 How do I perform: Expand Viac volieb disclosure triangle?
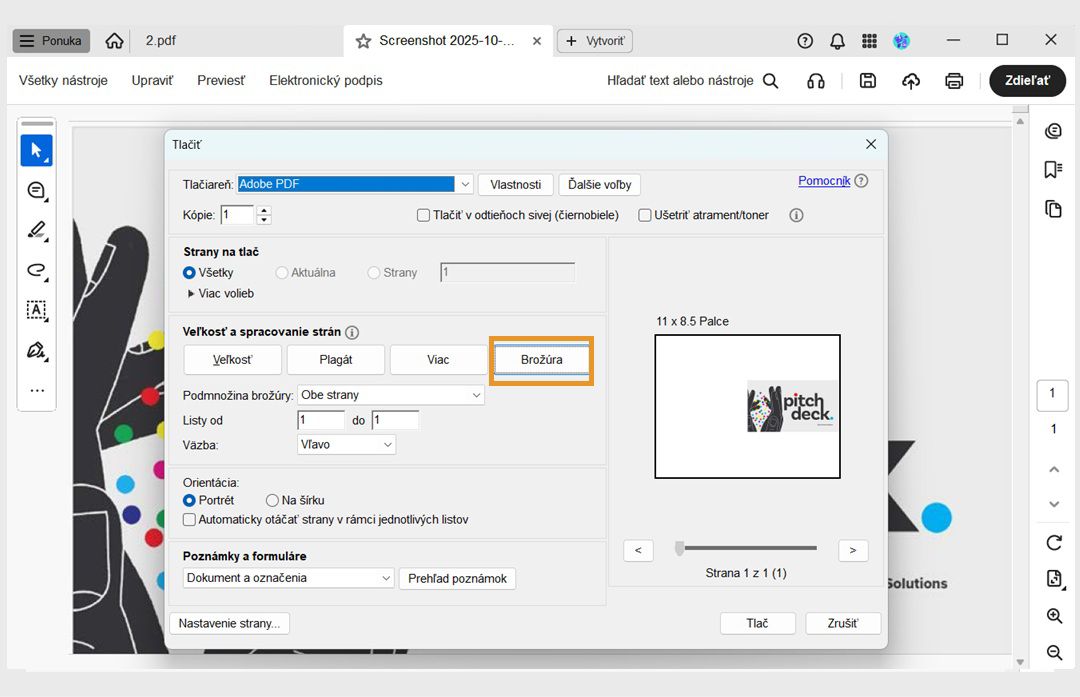pos(191,293)
